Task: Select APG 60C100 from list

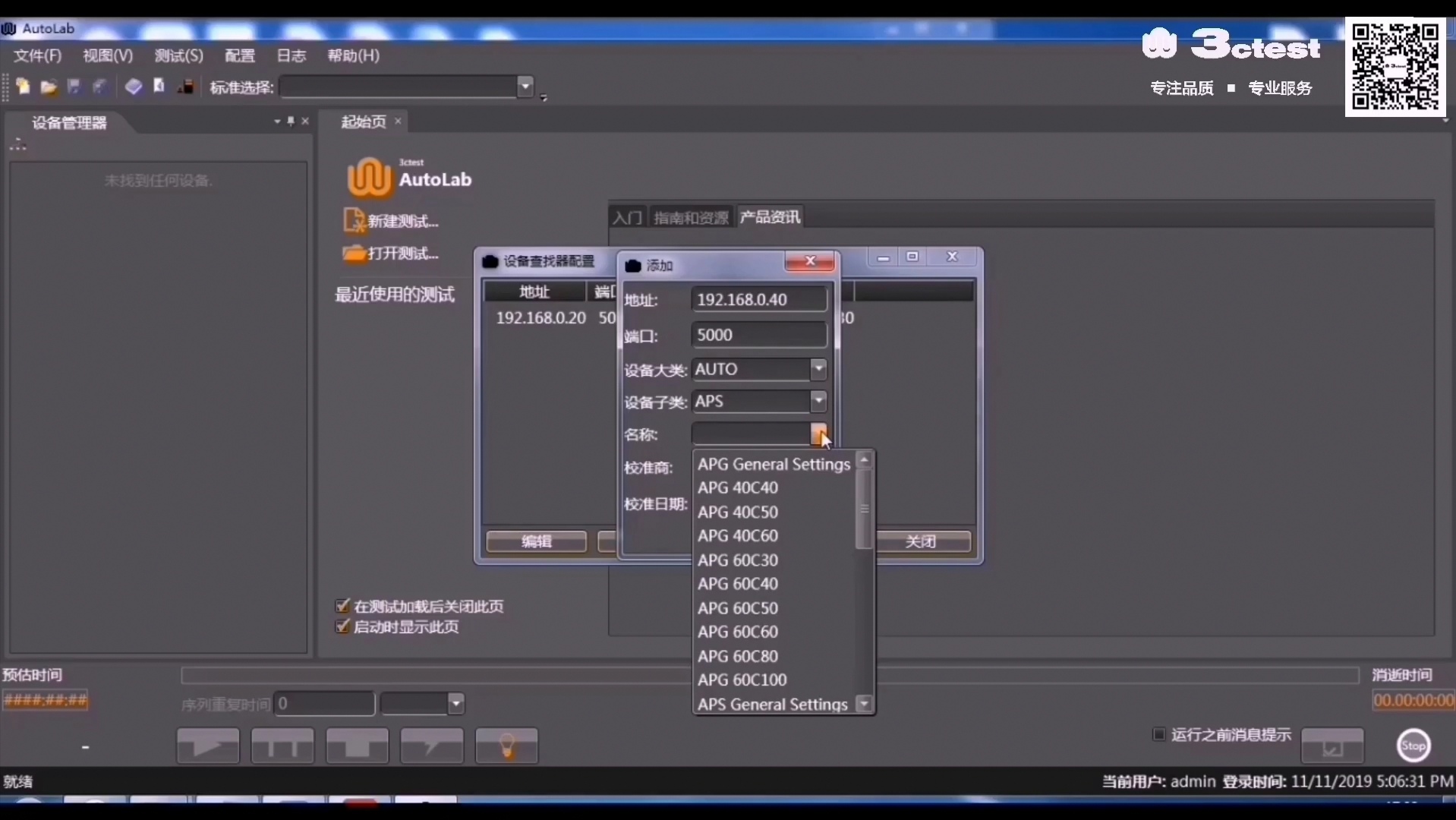Action: pyautogui.click(x=774, y=680)
